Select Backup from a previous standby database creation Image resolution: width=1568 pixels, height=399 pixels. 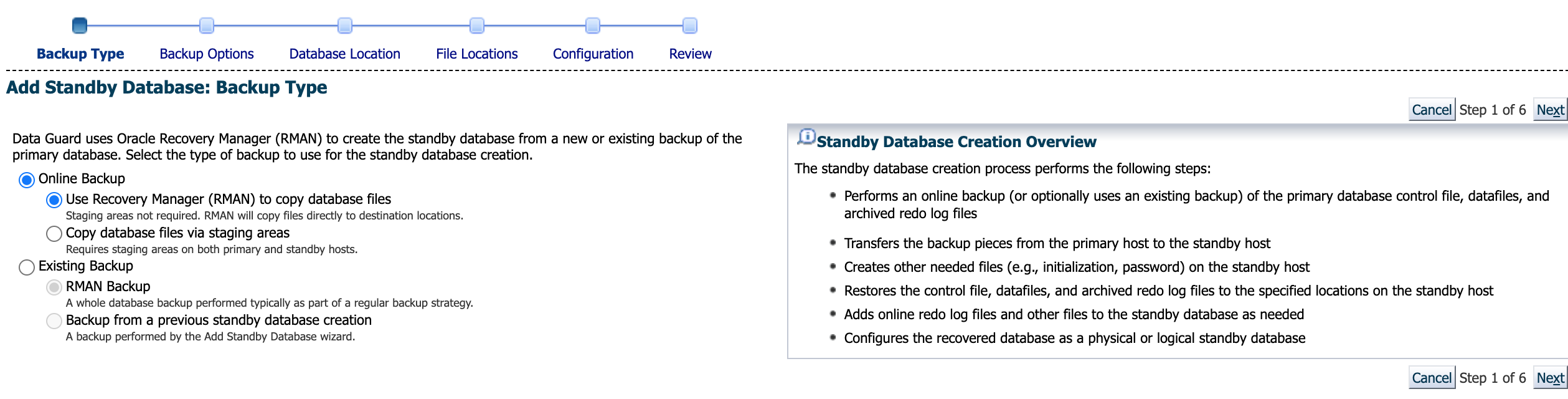coord(54,321)
